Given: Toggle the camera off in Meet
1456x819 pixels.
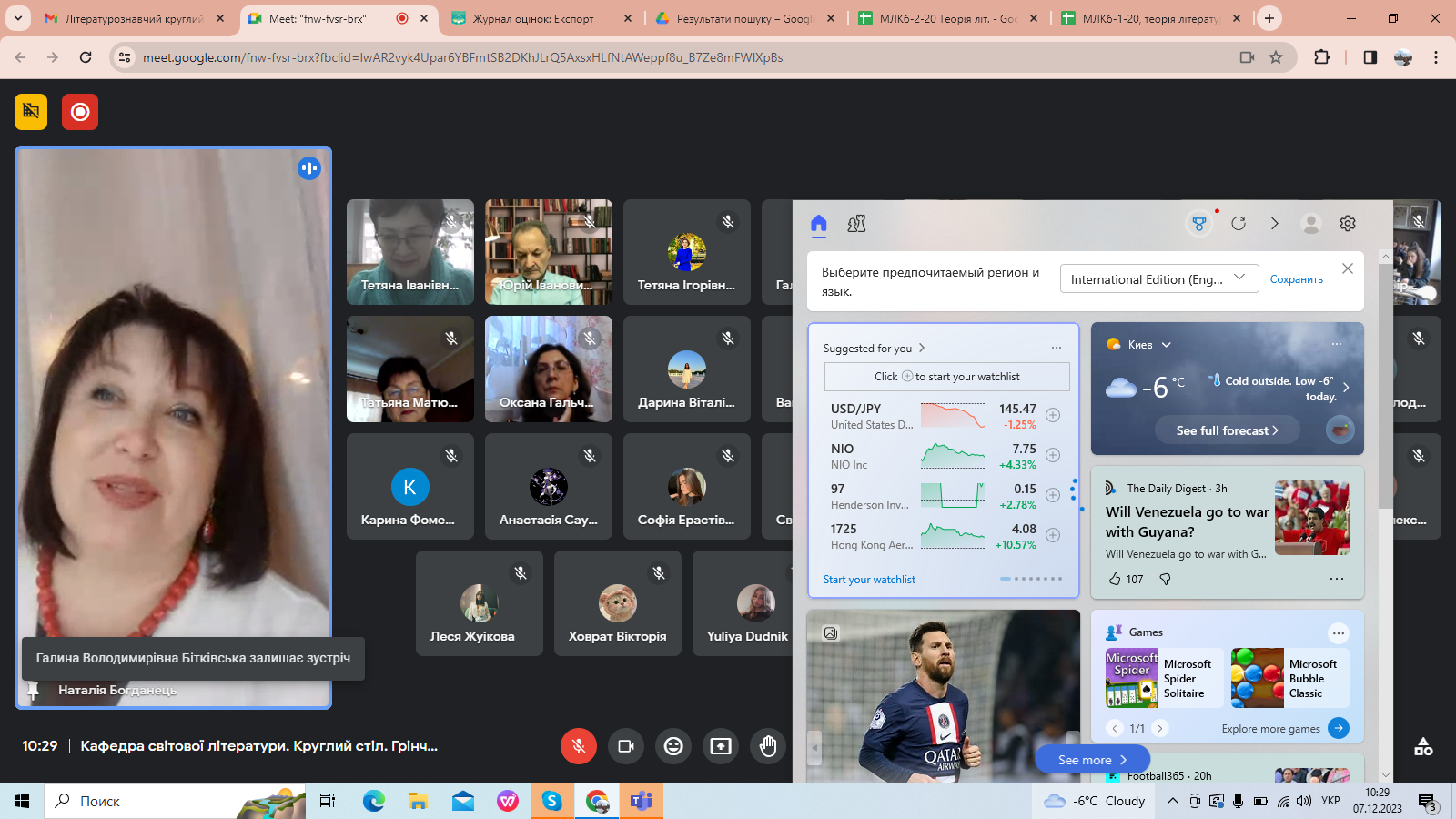Looking at the screenshot, I should [x=626, y=746].
